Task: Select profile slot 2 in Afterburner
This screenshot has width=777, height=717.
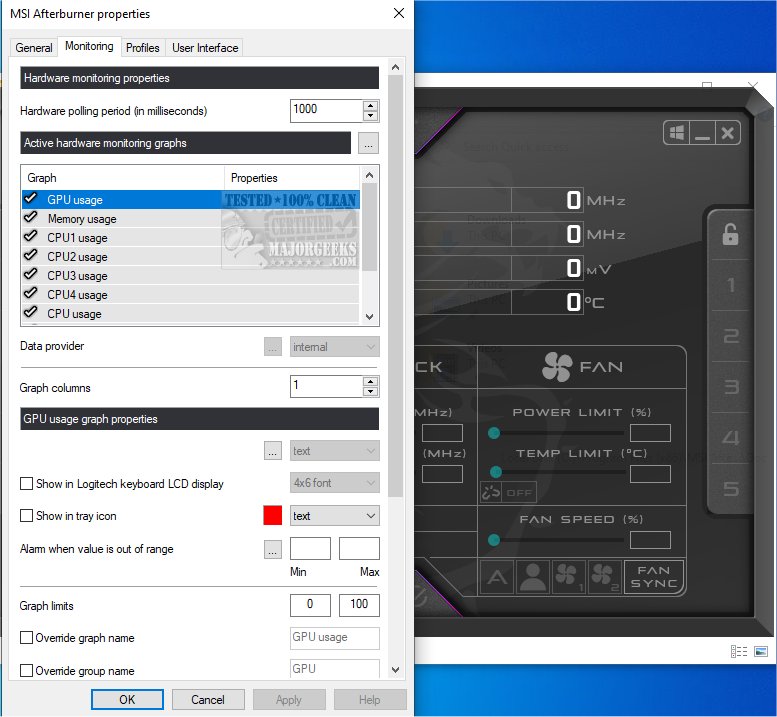Action: (730, 336)
